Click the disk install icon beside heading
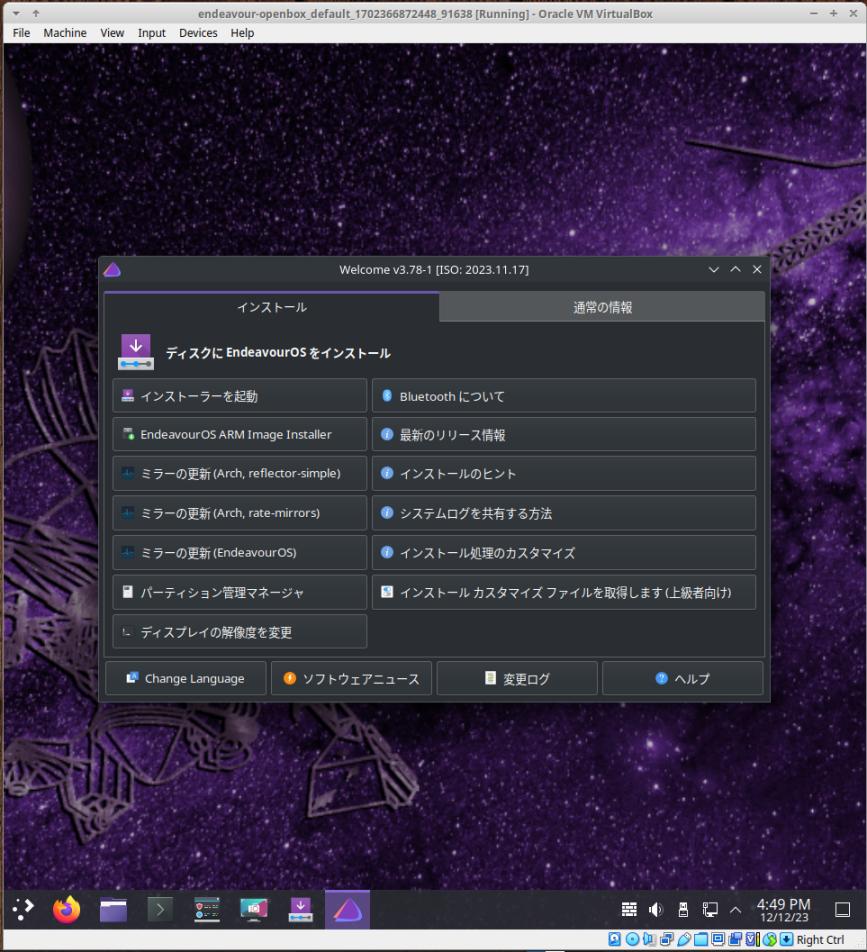Image resolution: width=867 pixels, height=952 pixels. 135,352
